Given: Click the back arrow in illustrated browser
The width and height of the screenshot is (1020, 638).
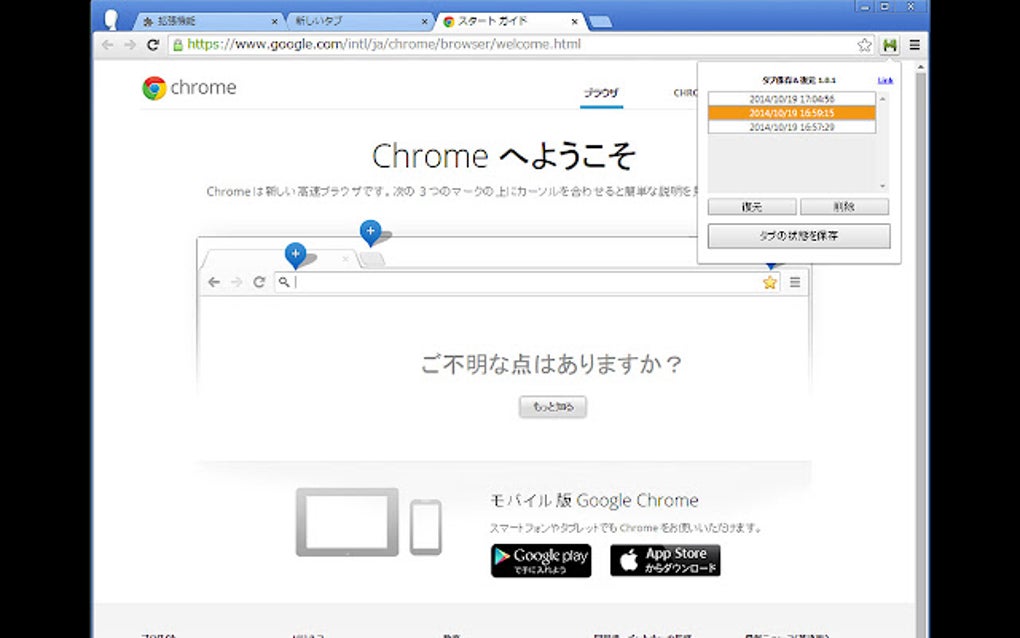Looking at the screenshot, I should coord(214,282).
